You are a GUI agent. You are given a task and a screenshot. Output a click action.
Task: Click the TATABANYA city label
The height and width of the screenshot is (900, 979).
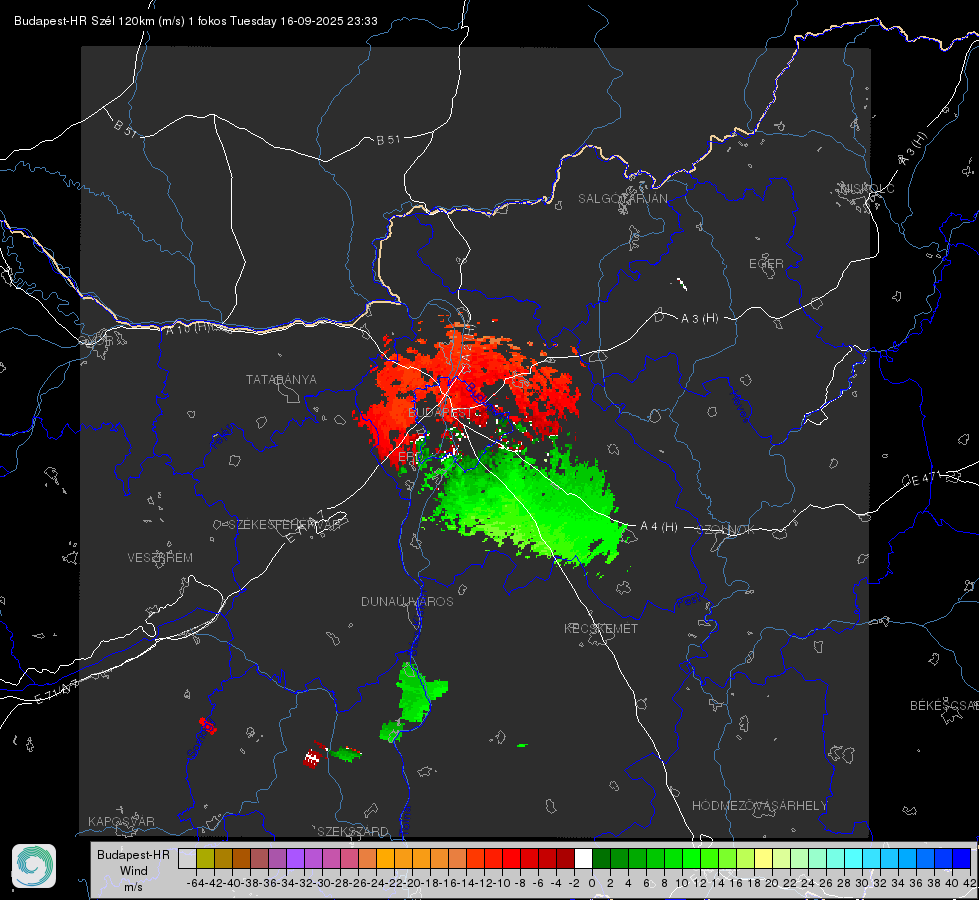pos(281,380)
